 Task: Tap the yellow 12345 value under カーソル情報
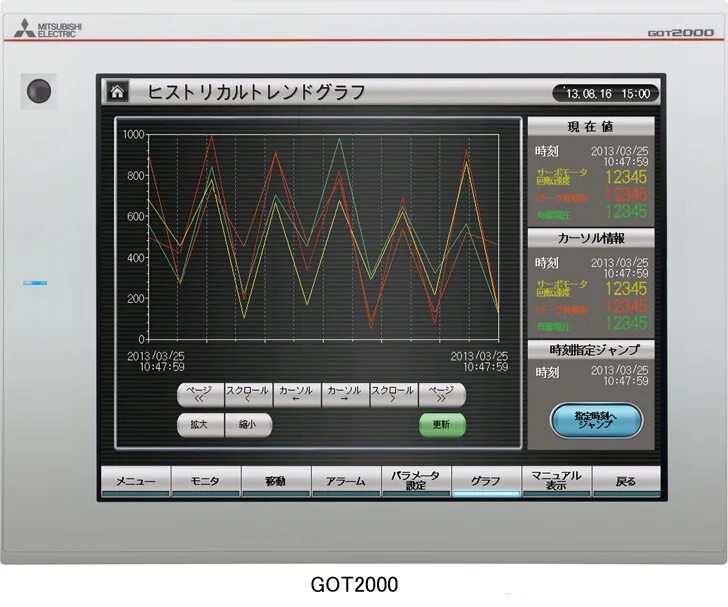[626, 289]
